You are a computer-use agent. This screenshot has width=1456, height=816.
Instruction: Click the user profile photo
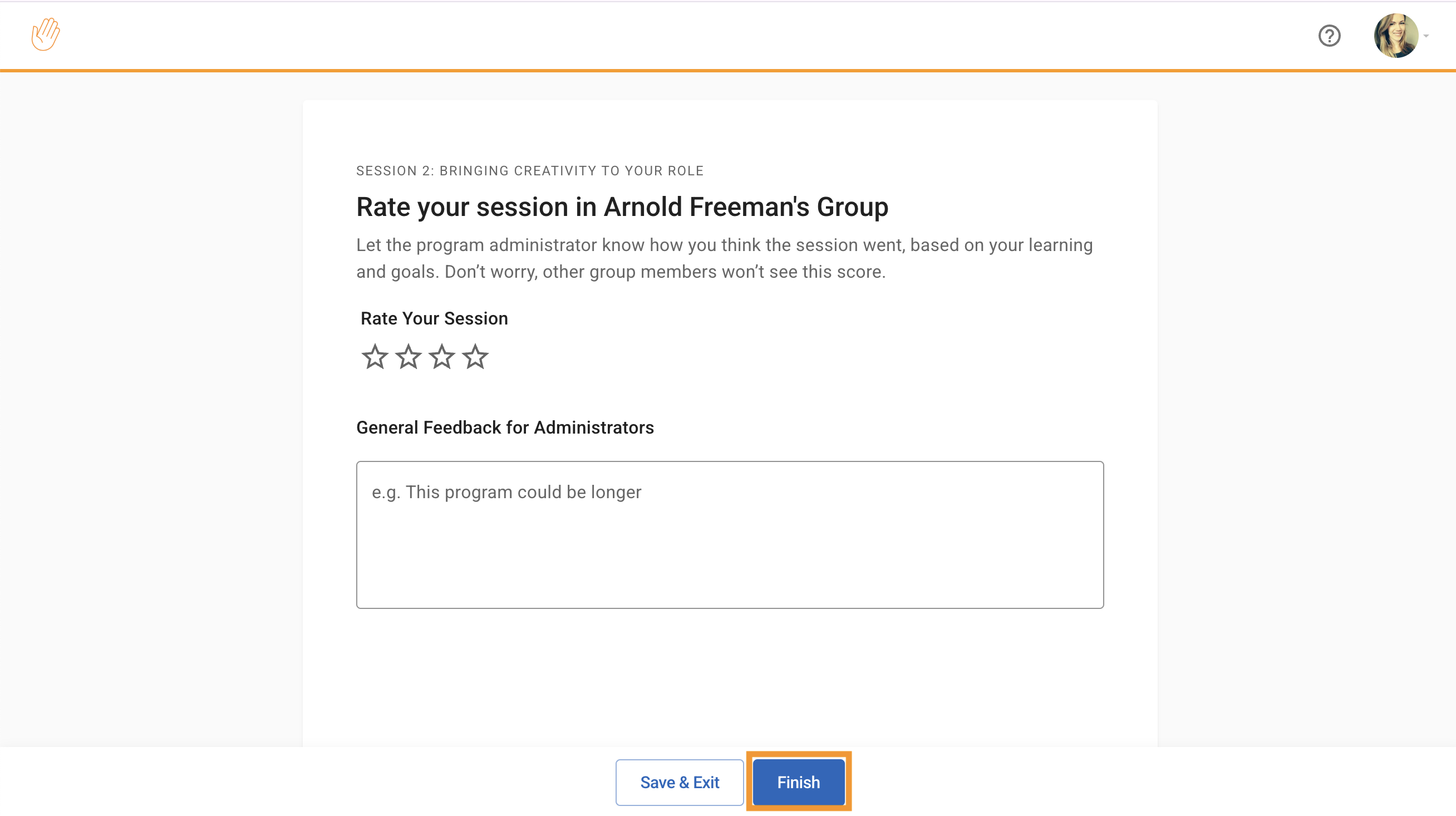(x=1395, y=36)
